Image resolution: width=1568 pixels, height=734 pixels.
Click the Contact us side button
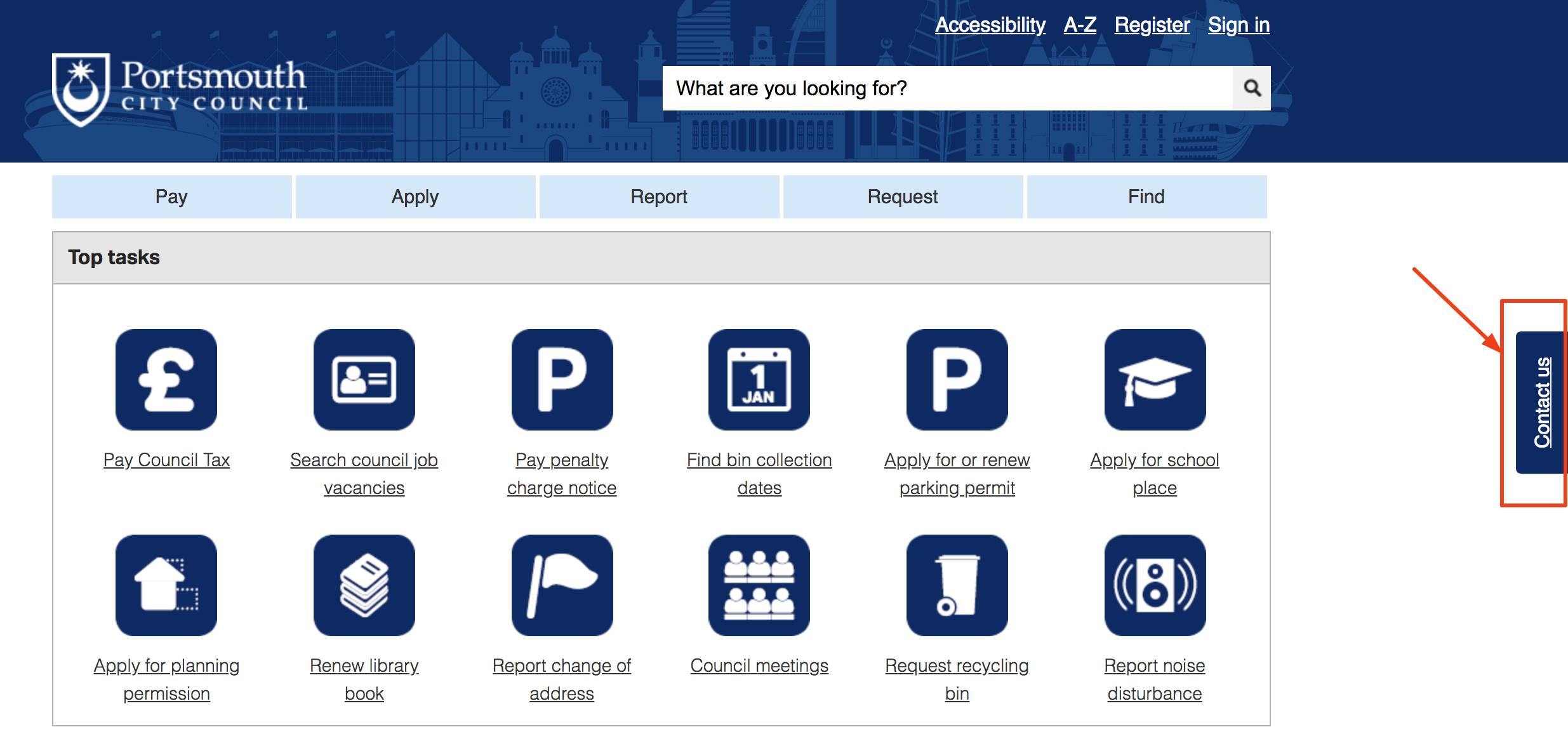point(1541,403)
